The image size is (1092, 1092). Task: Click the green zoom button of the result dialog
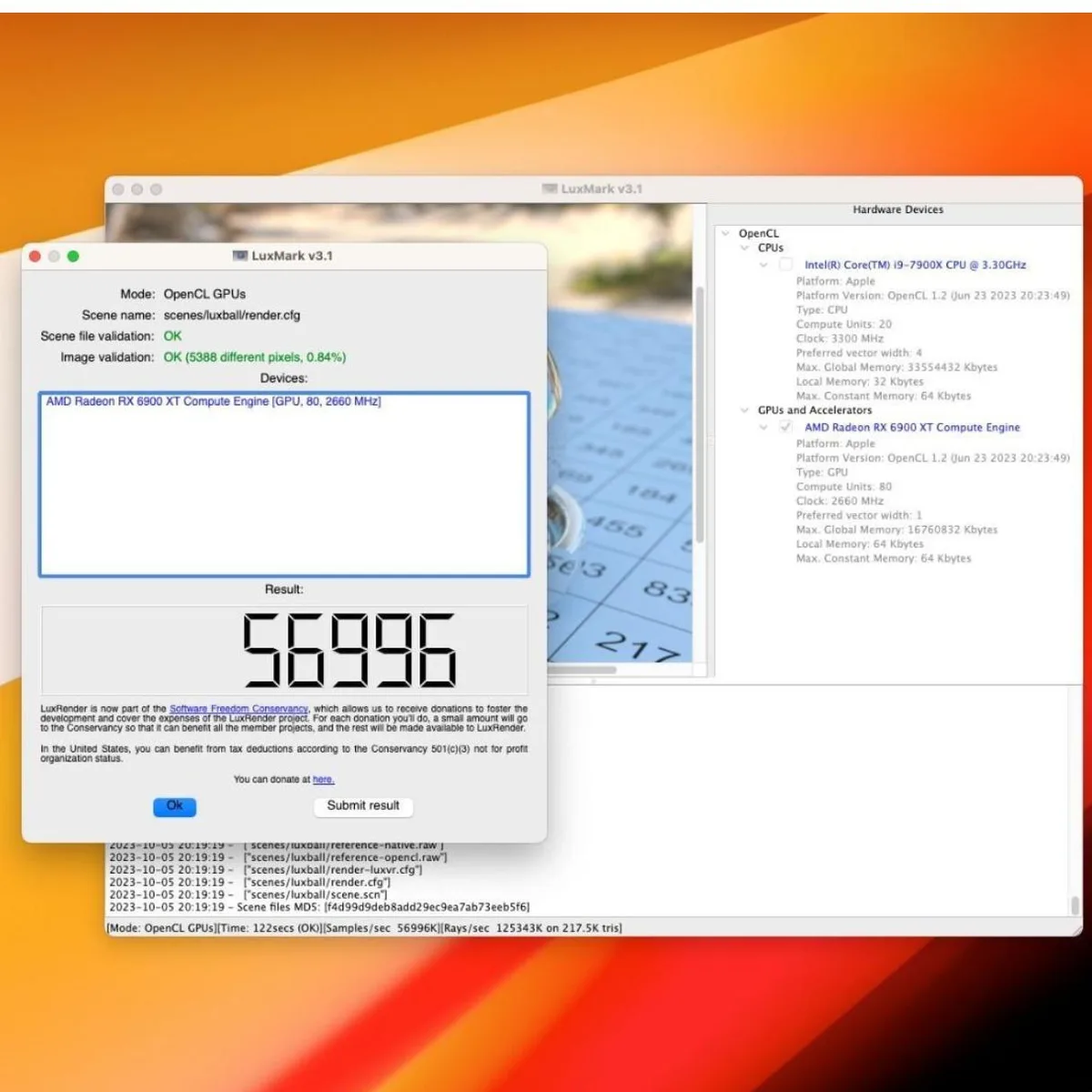coord(73,257)
